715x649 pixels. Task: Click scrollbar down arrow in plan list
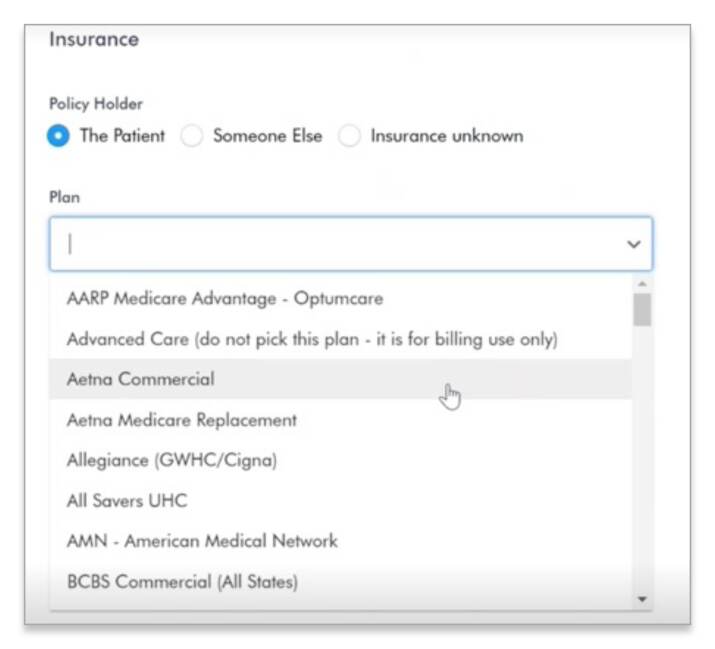pyautogui.click(x=642, y=599)
